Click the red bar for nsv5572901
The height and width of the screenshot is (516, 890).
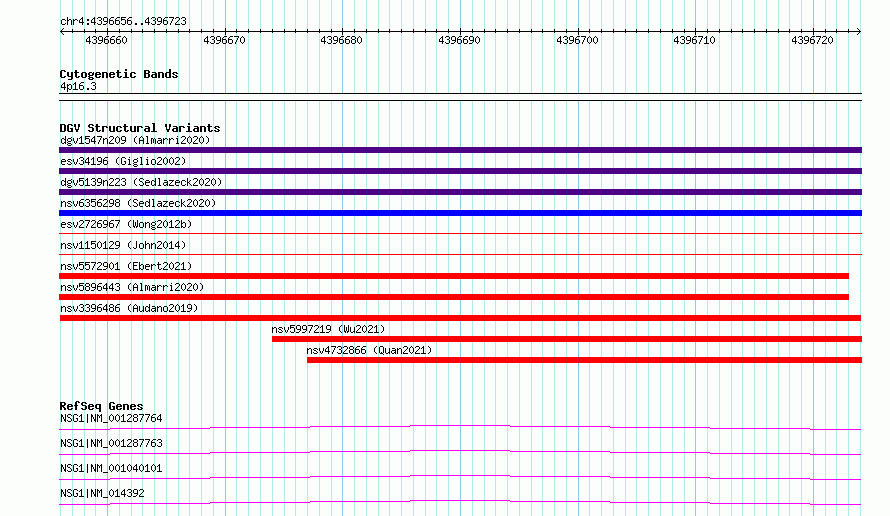tap(454, 276)
